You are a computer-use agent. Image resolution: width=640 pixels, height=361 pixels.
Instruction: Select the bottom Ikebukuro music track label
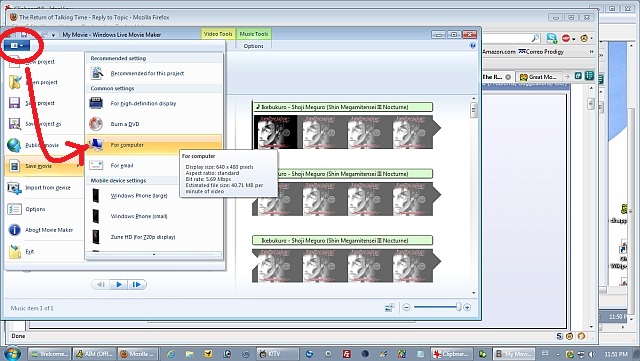(342, 241)
